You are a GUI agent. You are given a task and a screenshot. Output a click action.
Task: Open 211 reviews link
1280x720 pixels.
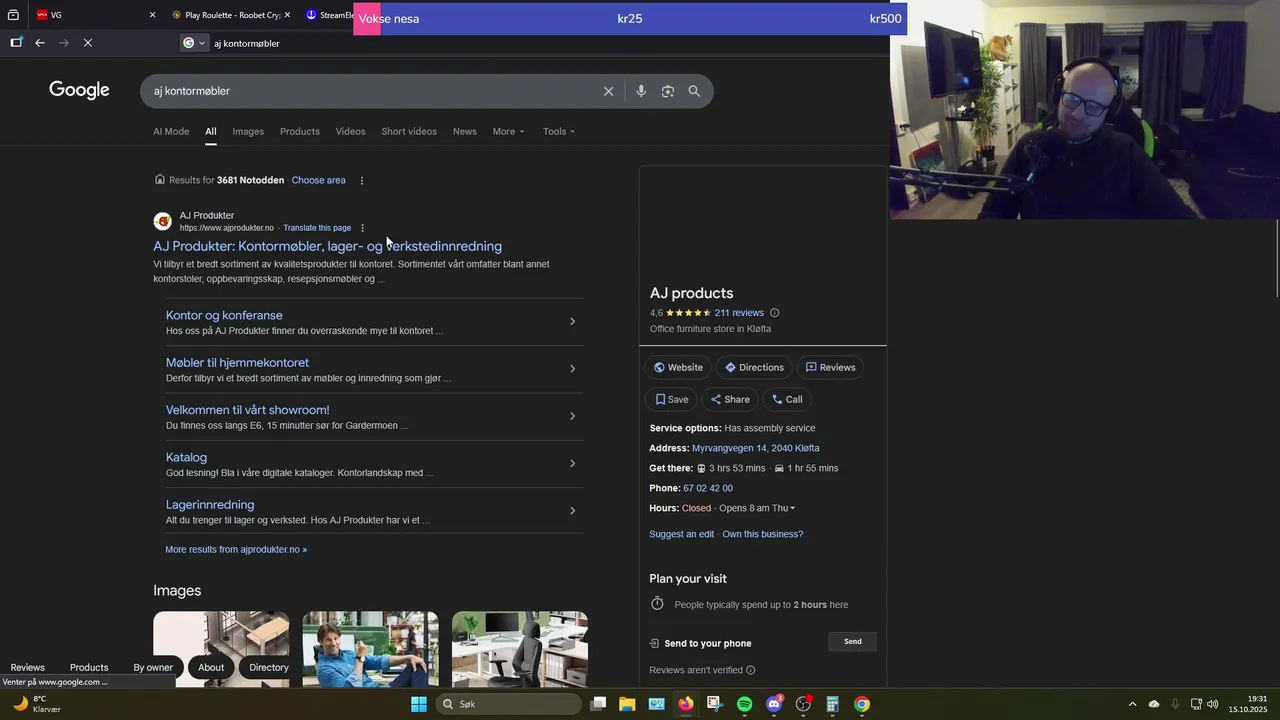click(x=739, y=313)
